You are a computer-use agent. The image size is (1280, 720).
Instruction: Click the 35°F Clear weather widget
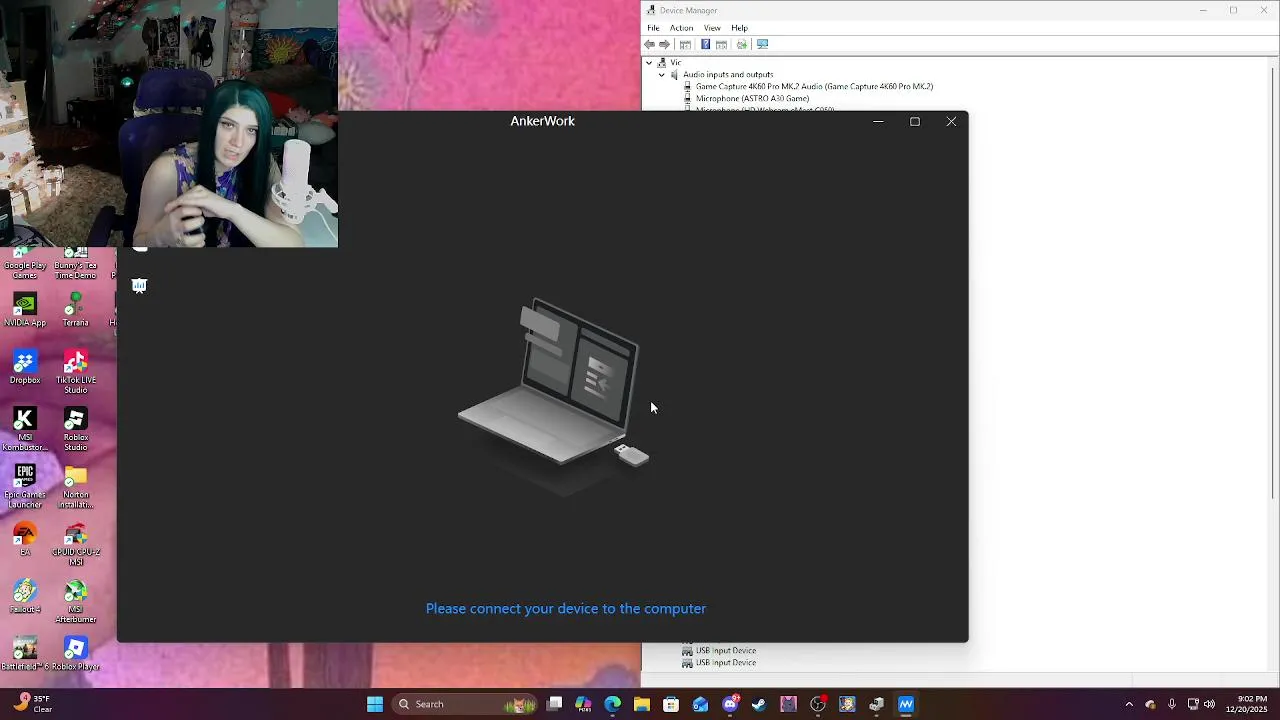(32, 704)
